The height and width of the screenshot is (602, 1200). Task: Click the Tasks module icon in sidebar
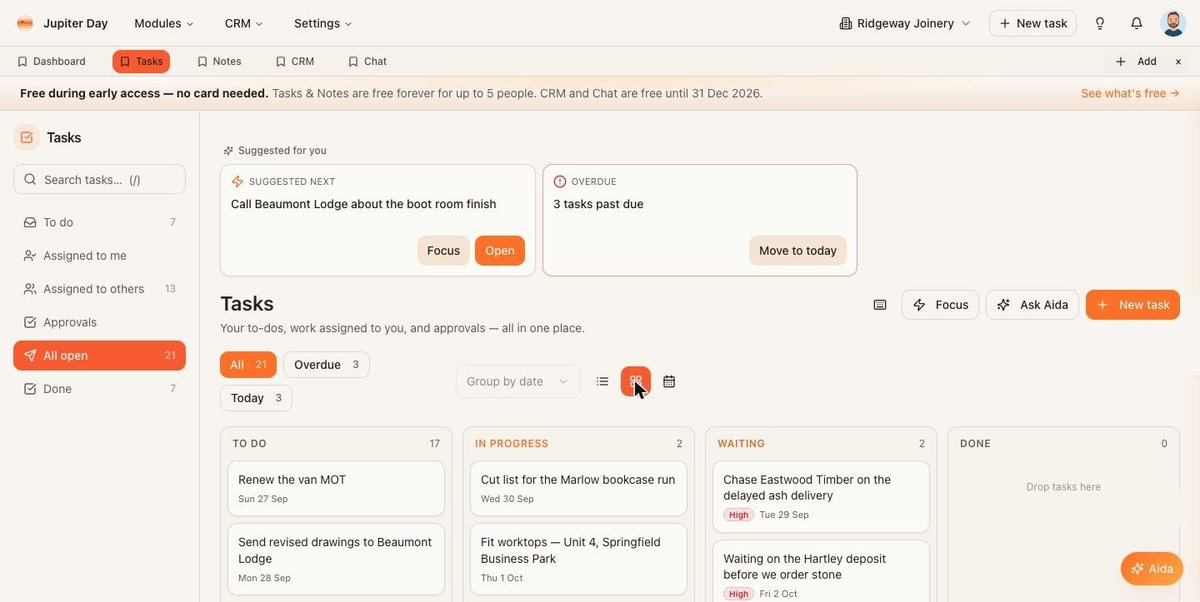coord(27,137)
